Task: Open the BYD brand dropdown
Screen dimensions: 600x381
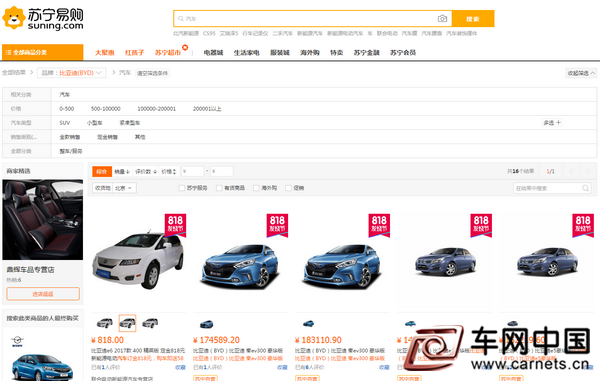Action: click(x=72, y=73)
